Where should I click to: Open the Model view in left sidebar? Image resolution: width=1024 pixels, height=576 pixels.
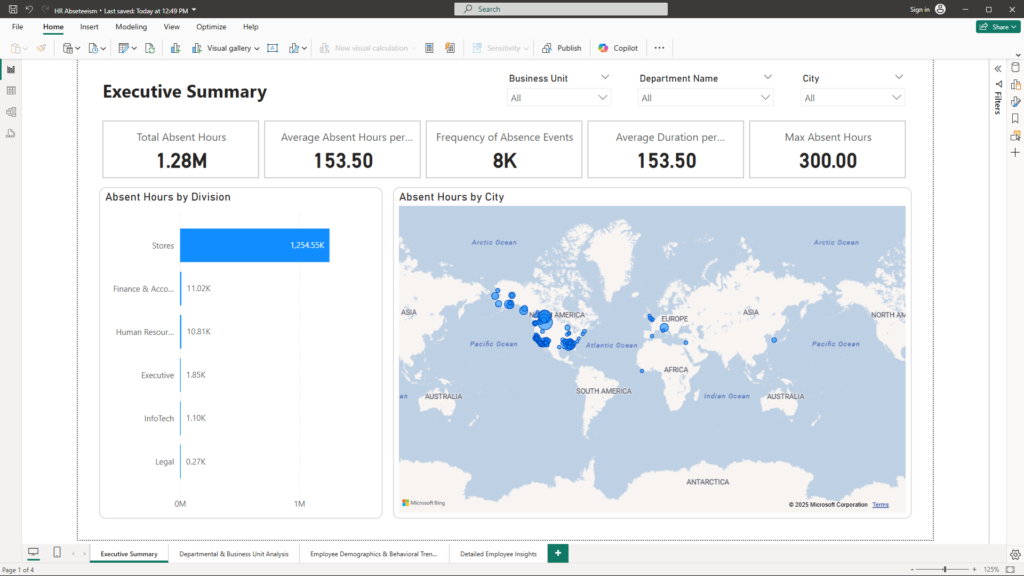click(x=11, y=112)
